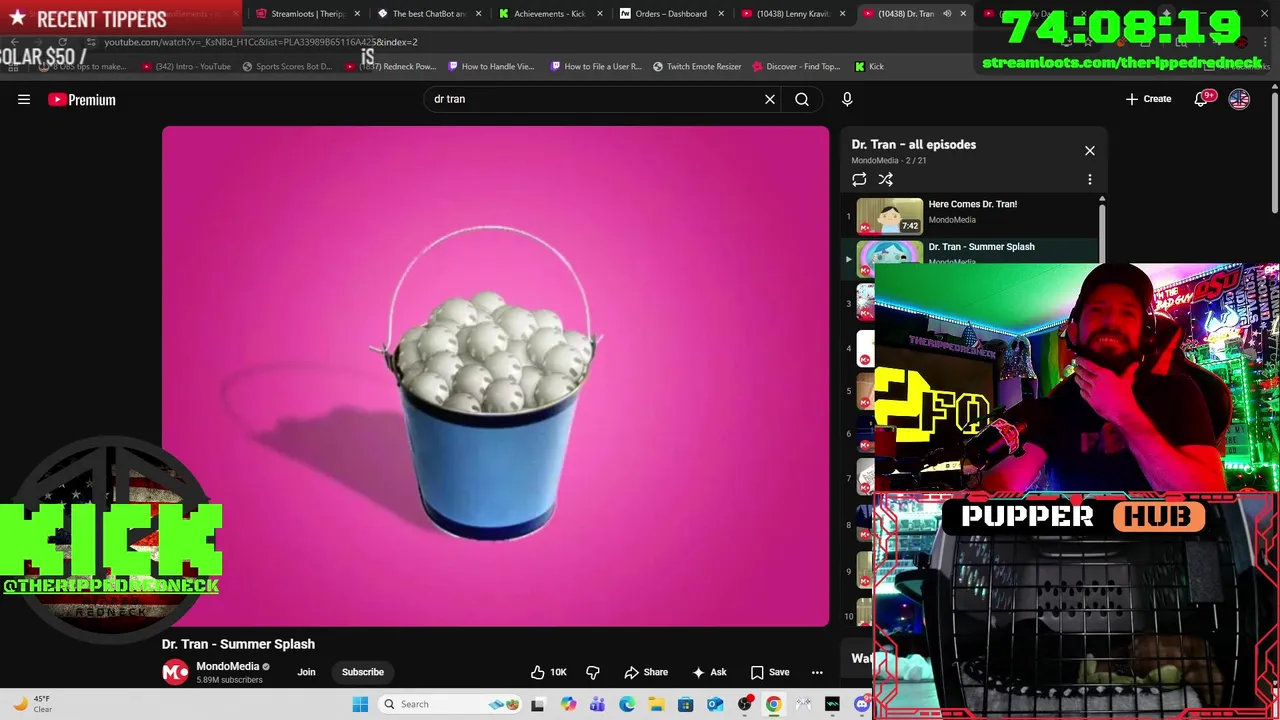Screen dimensions: 1280x720
Task: Toggle loop playlist
Action: pos(859,180)
